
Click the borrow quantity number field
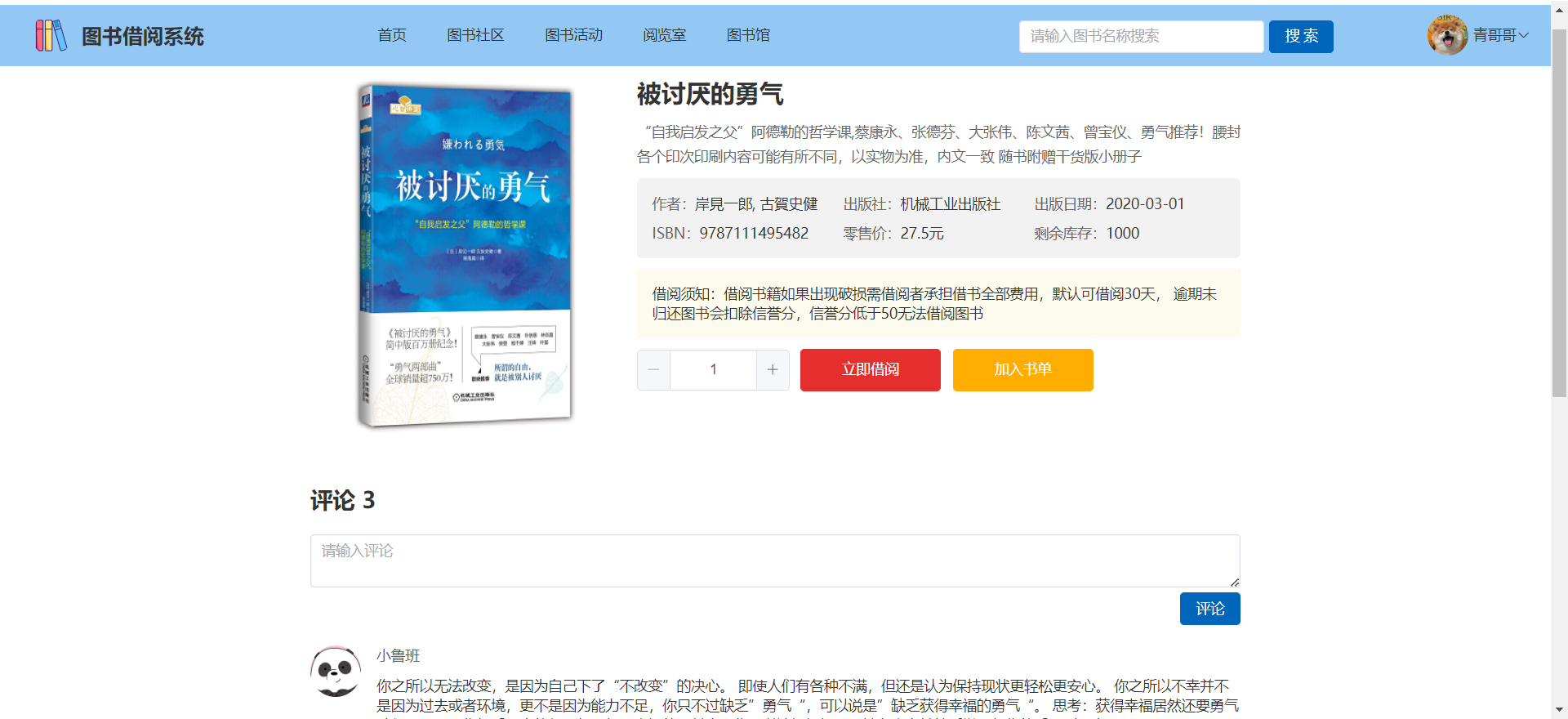[x=713, y=370]
